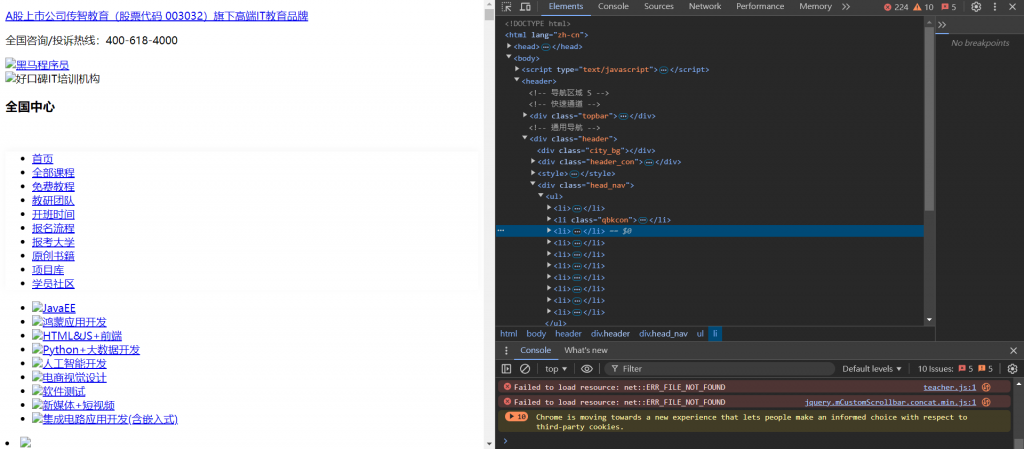Click the ellipsis badge inside the head tag

tap(546, 47)
